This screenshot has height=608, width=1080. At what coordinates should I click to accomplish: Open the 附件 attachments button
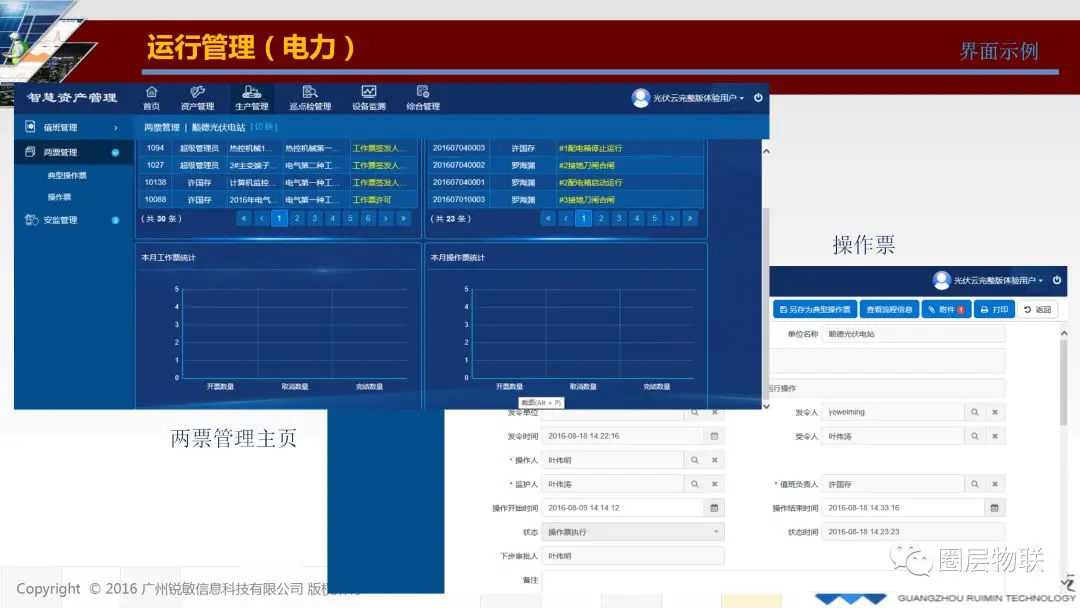point(946,309)
